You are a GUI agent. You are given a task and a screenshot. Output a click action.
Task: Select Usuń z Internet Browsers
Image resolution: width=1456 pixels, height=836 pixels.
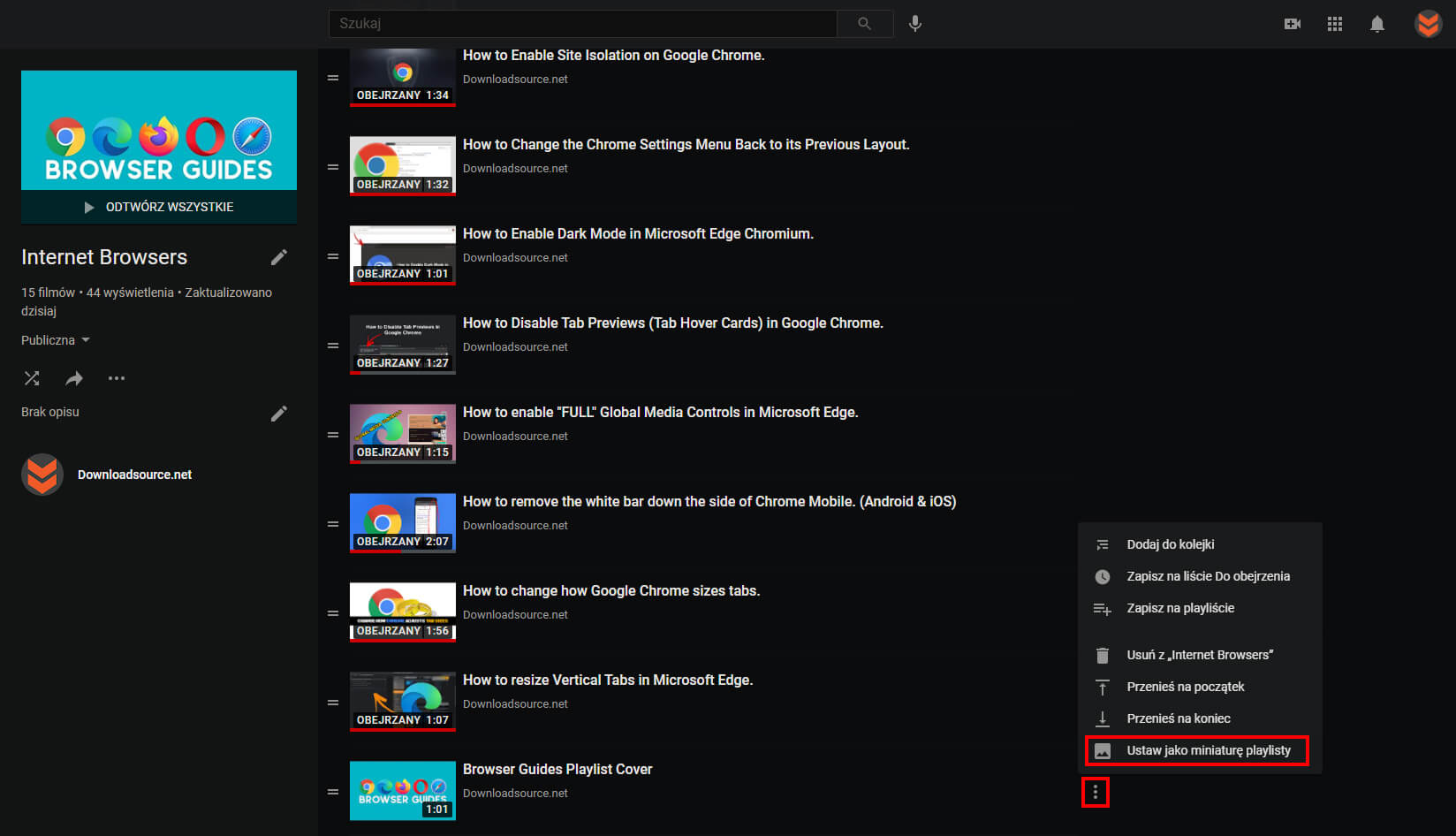[1200, 655]
